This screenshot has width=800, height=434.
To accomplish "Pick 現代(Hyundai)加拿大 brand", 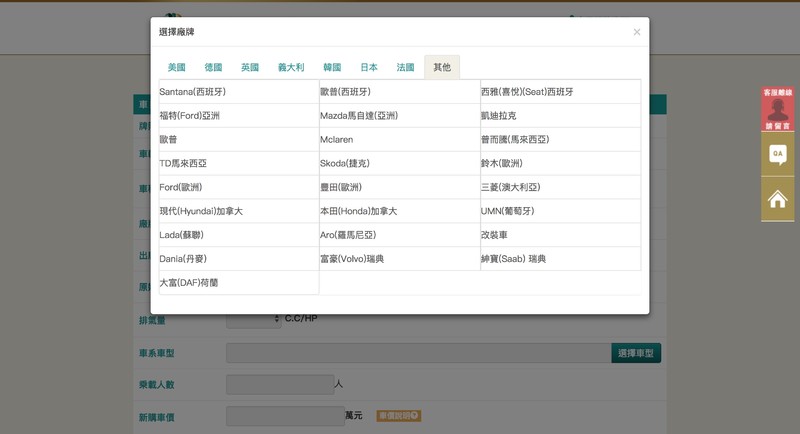I will pyautogui.click(x=239, y=211).
